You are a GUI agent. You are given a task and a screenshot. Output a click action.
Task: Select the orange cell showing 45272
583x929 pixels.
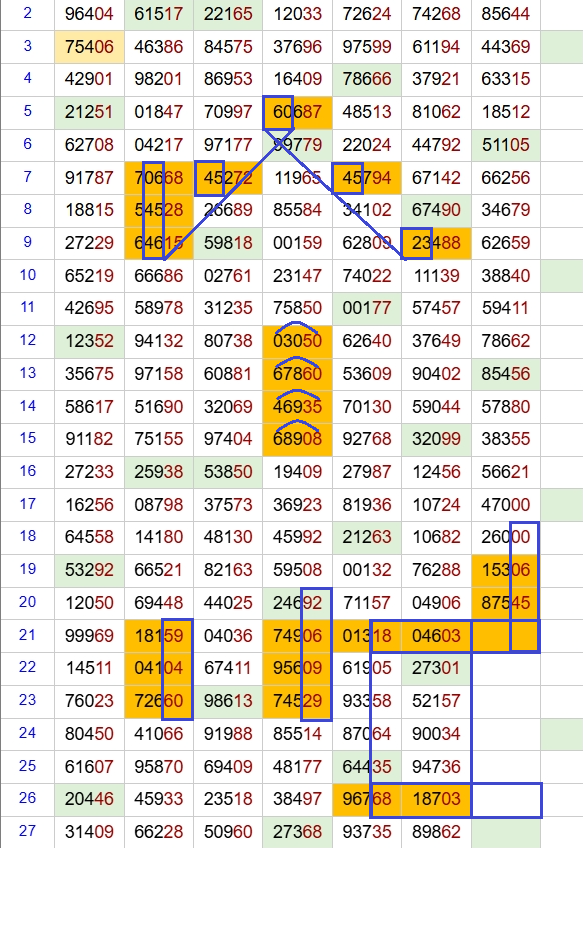(x=228, y=177)
